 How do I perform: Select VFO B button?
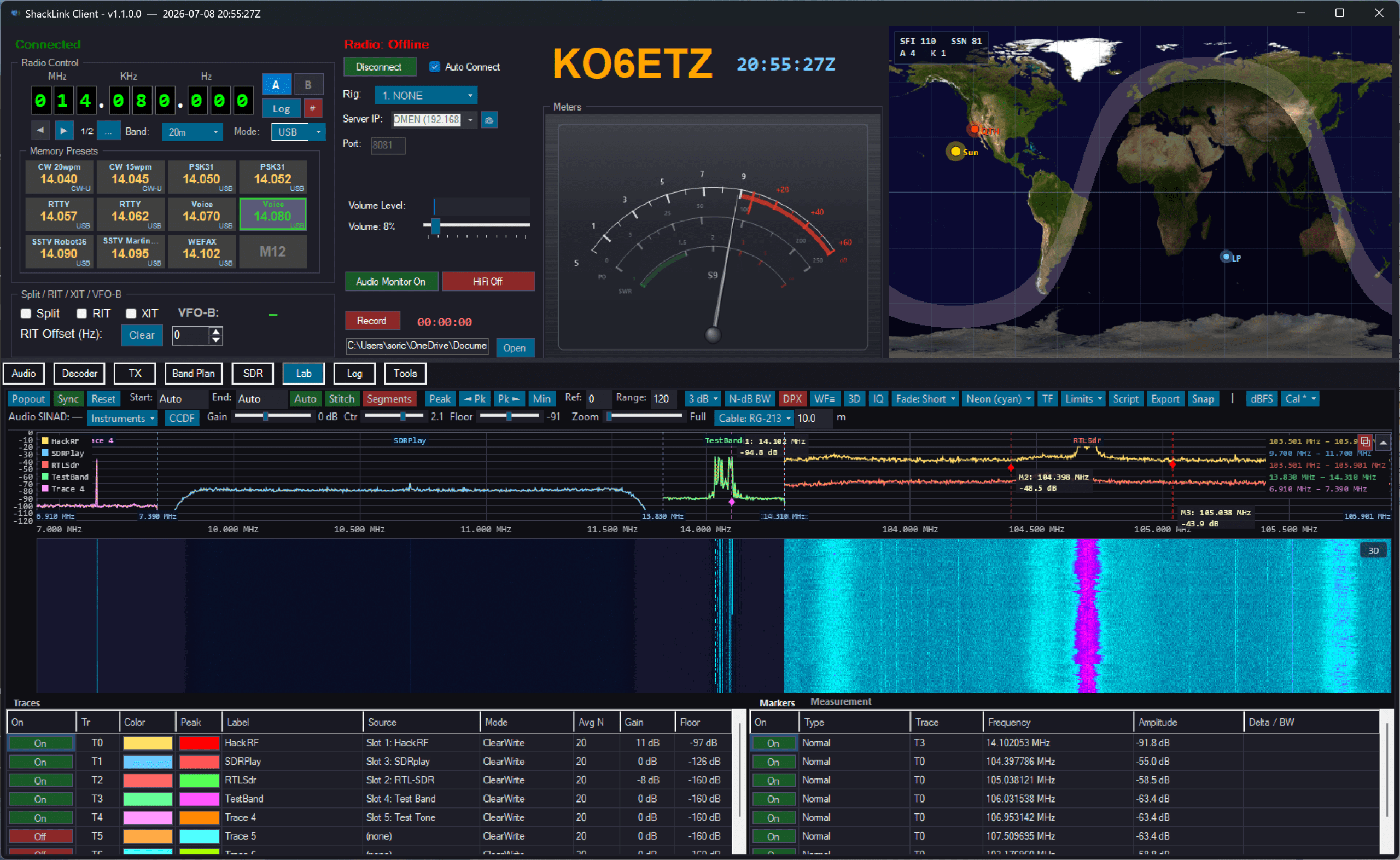308,85
